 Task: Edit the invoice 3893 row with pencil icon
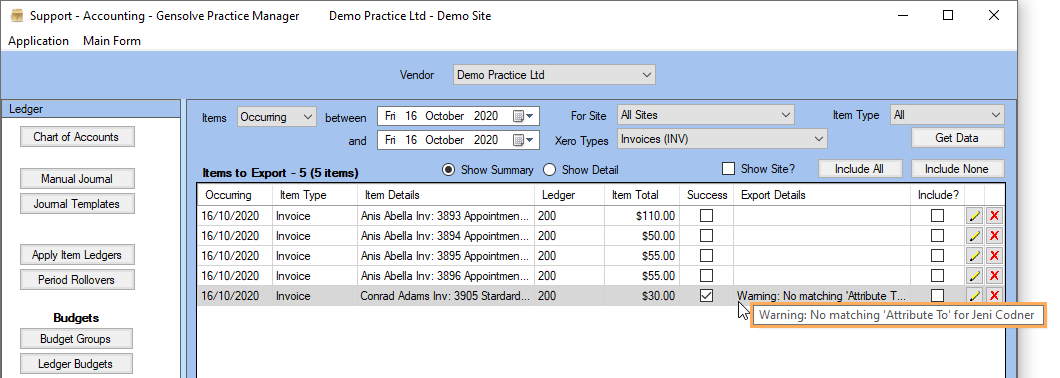point(974,216)
